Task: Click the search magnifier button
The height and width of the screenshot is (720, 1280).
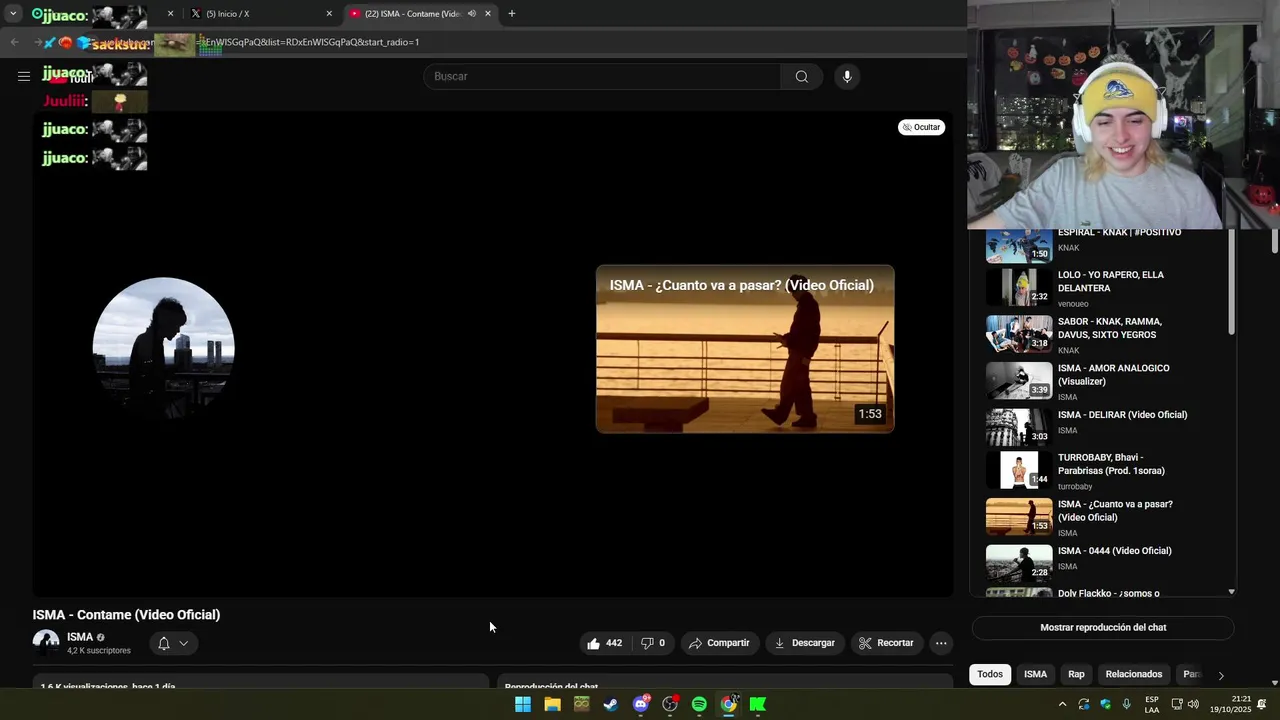Action: pos(802,77)
